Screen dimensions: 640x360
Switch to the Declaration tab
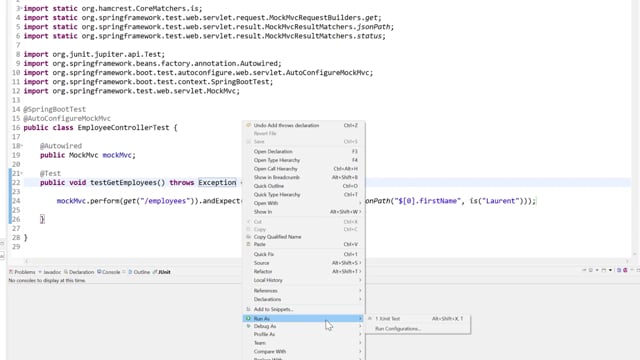click(78, 272)
